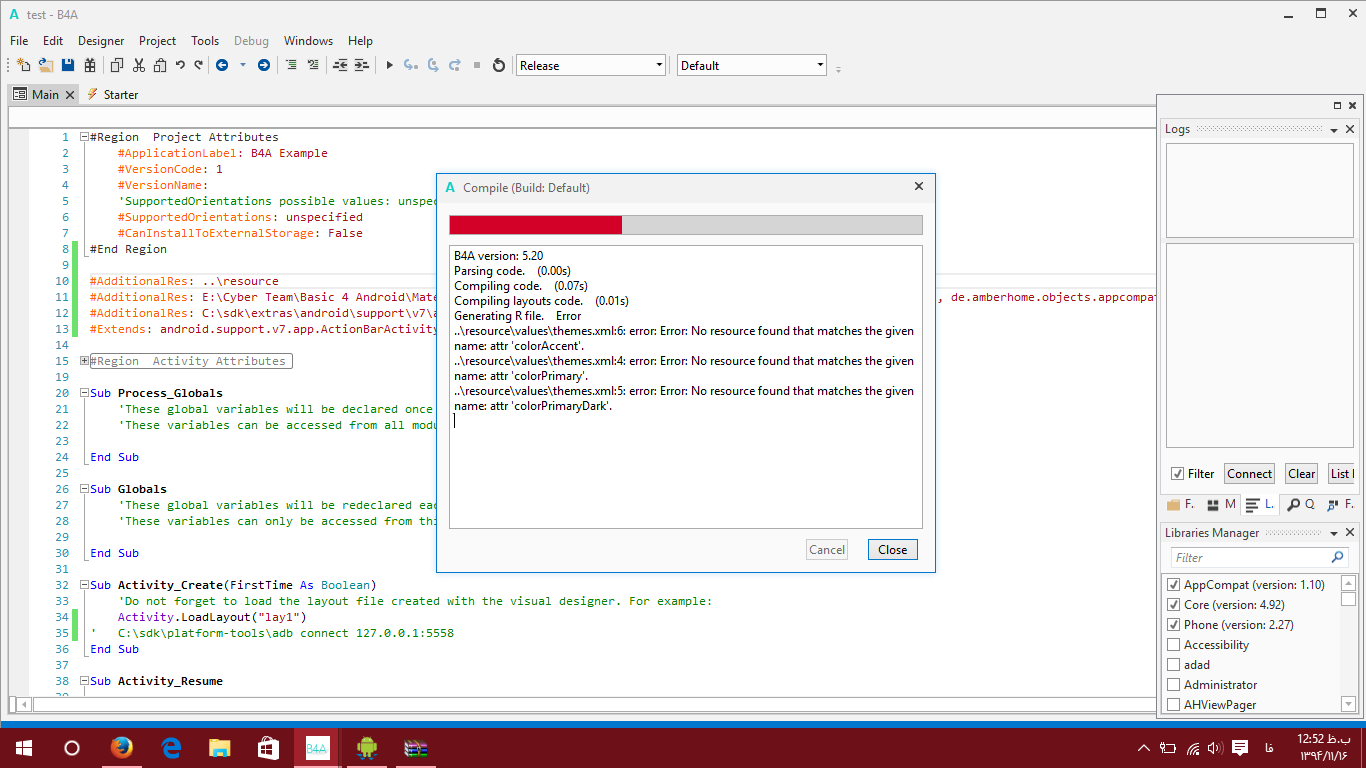Click the Navigate Backward blue arrow
1366x768 pixels.
tap(221, 65)
